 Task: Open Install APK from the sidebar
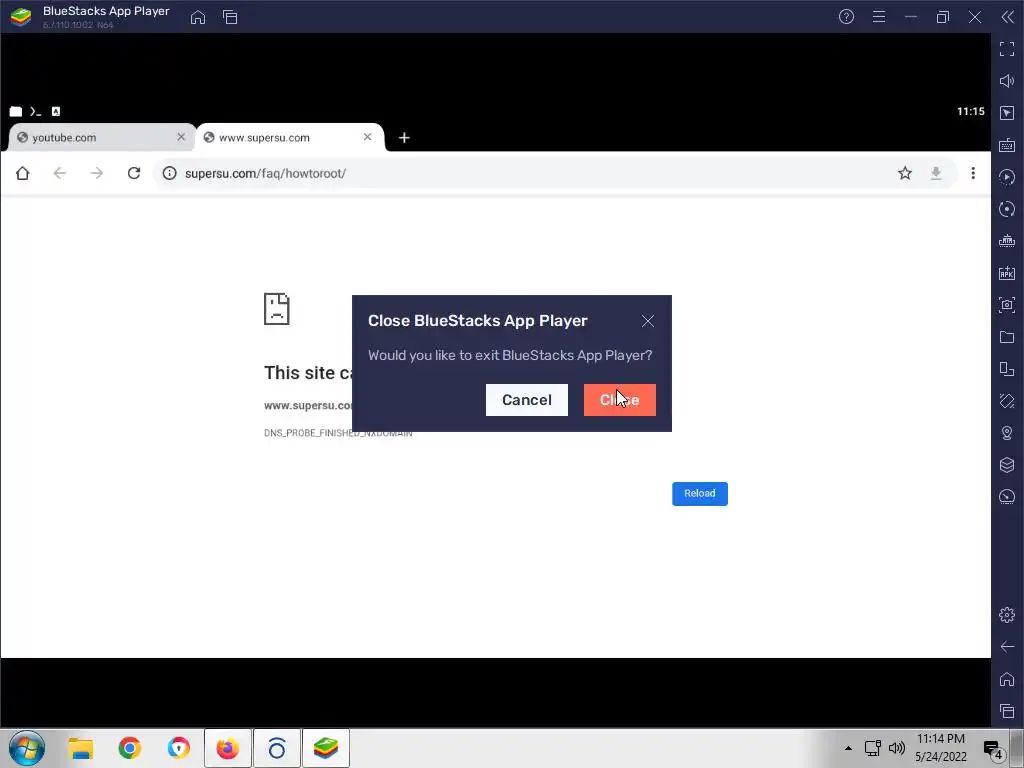pyautogui.click(x=1007, y=273)
